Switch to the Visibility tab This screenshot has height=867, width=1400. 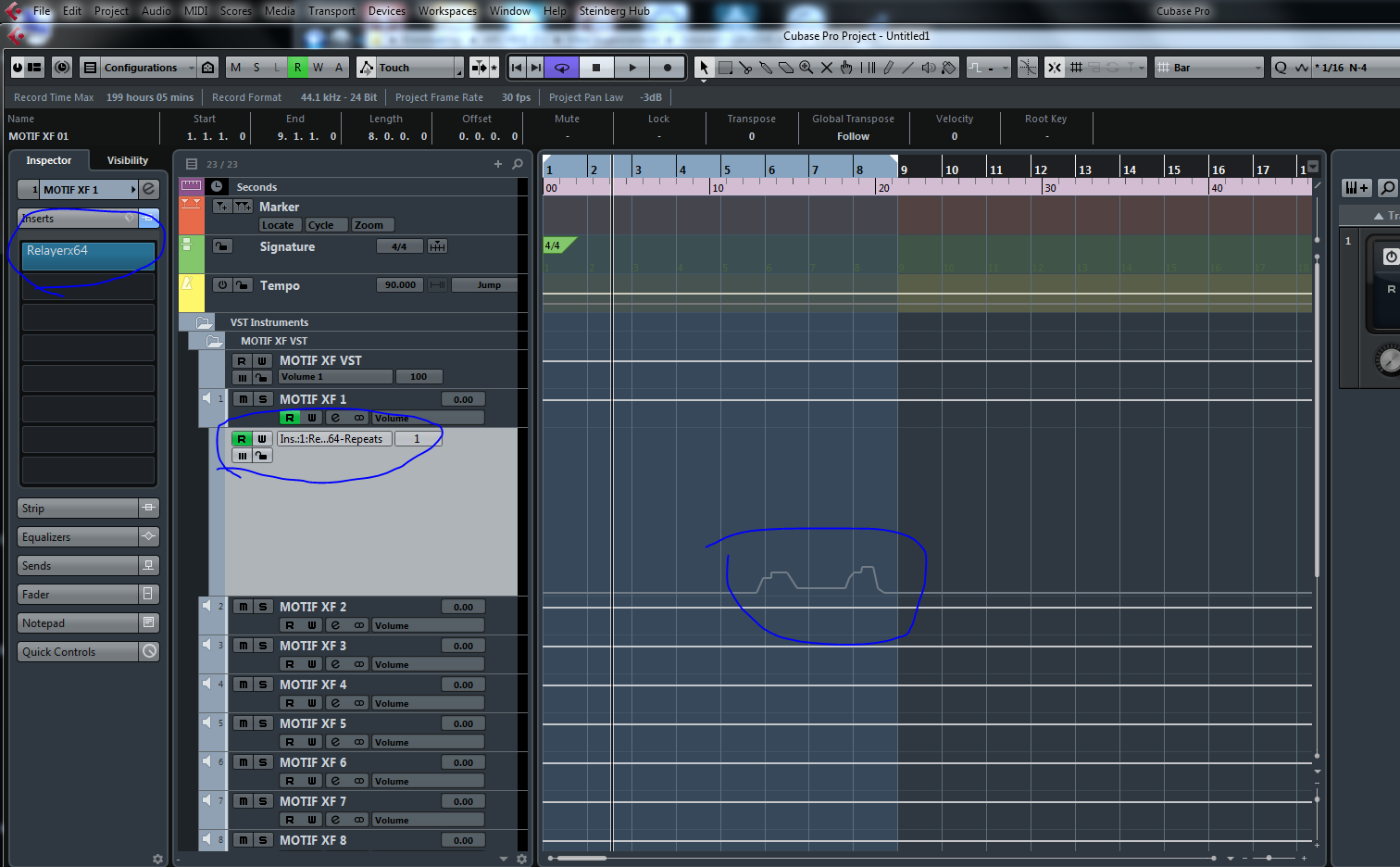[128, 160]
